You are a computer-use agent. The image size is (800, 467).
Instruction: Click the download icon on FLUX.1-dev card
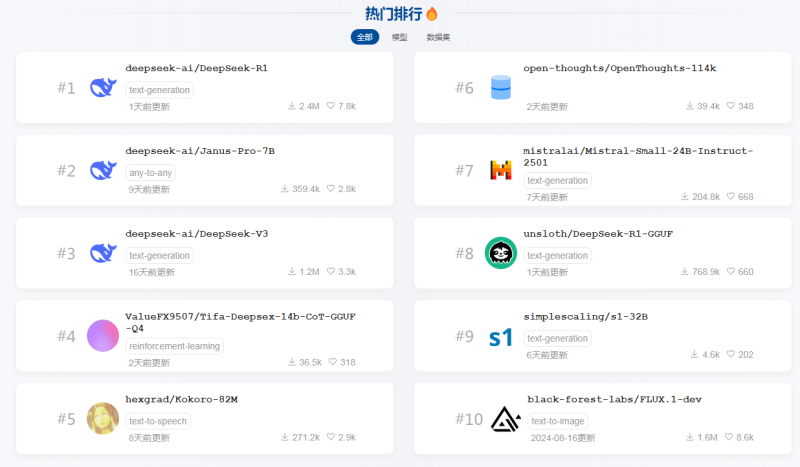(690, 438)
